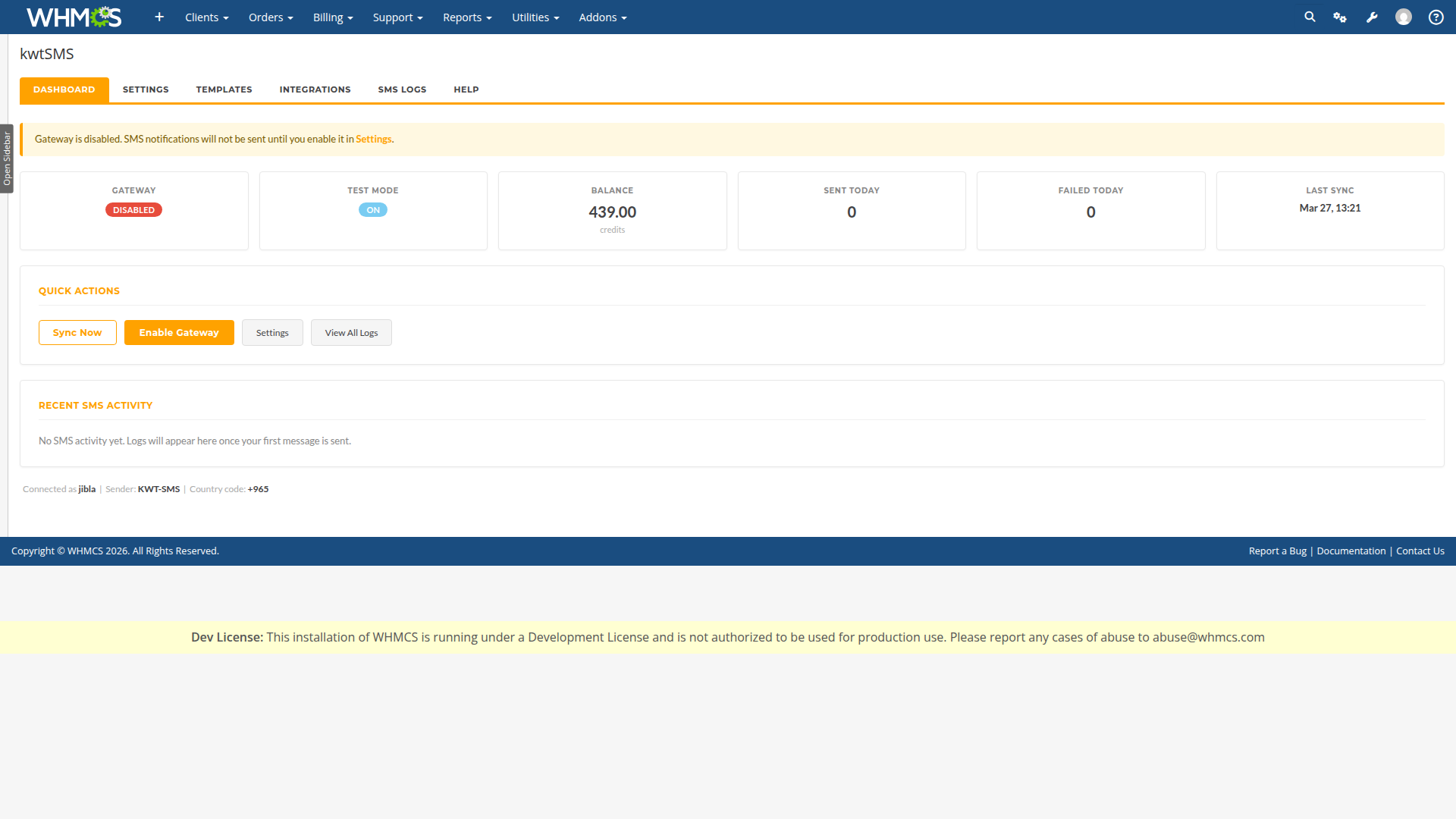Toggle the Open Sidebar handle
This screenshot has width=1456, height=819.
coord(7,158)
